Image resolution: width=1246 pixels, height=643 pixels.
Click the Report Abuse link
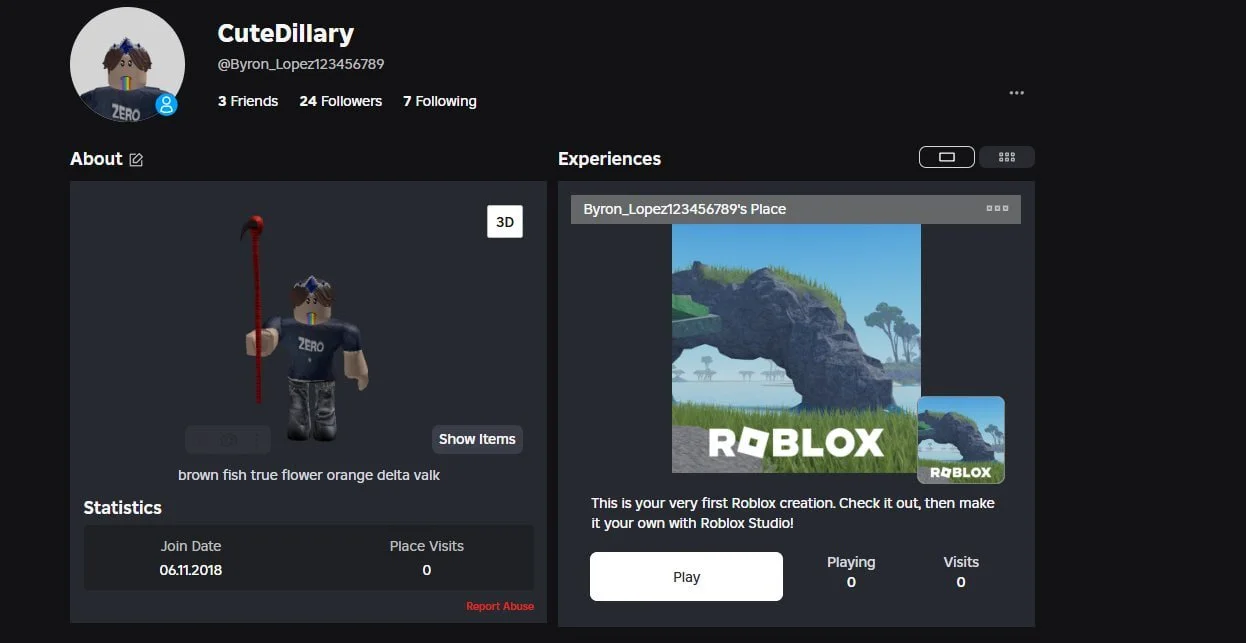point(500,606)
